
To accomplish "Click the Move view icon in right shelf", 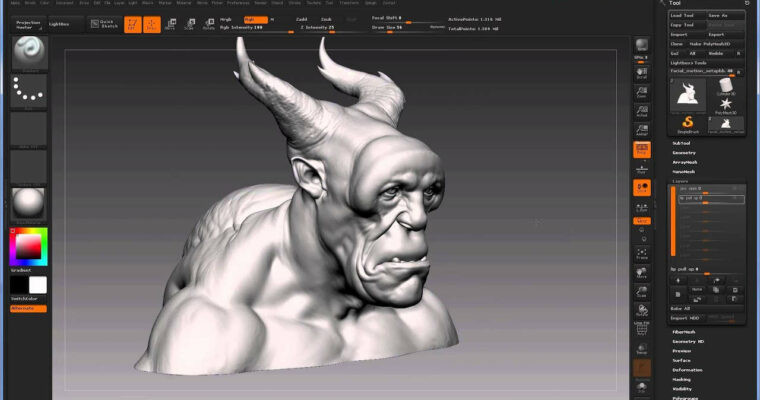I will pyautogui.click(x=642, y=273).
